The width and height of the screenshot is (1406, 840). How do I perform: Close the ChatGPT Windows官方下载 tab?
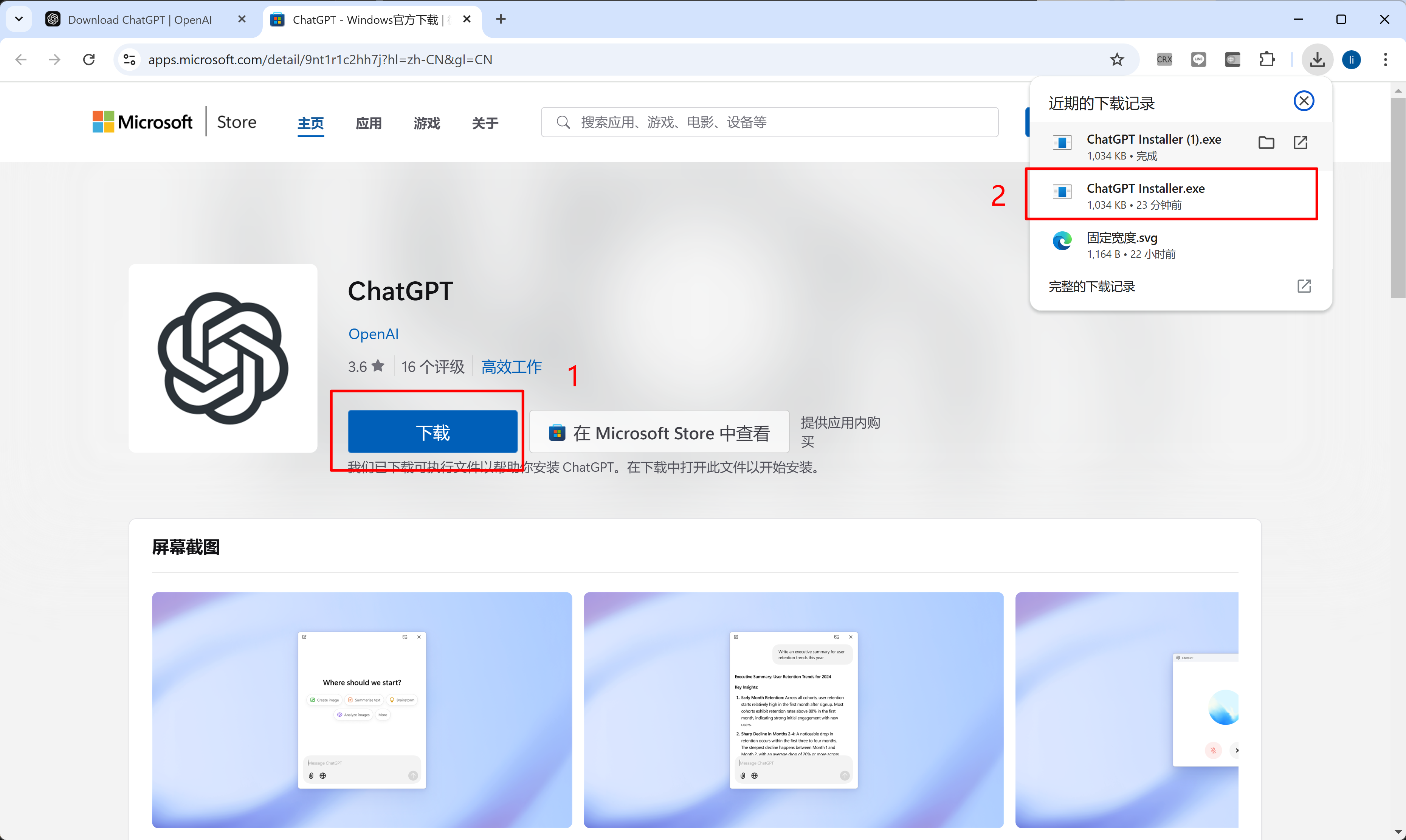coord(467,19)
